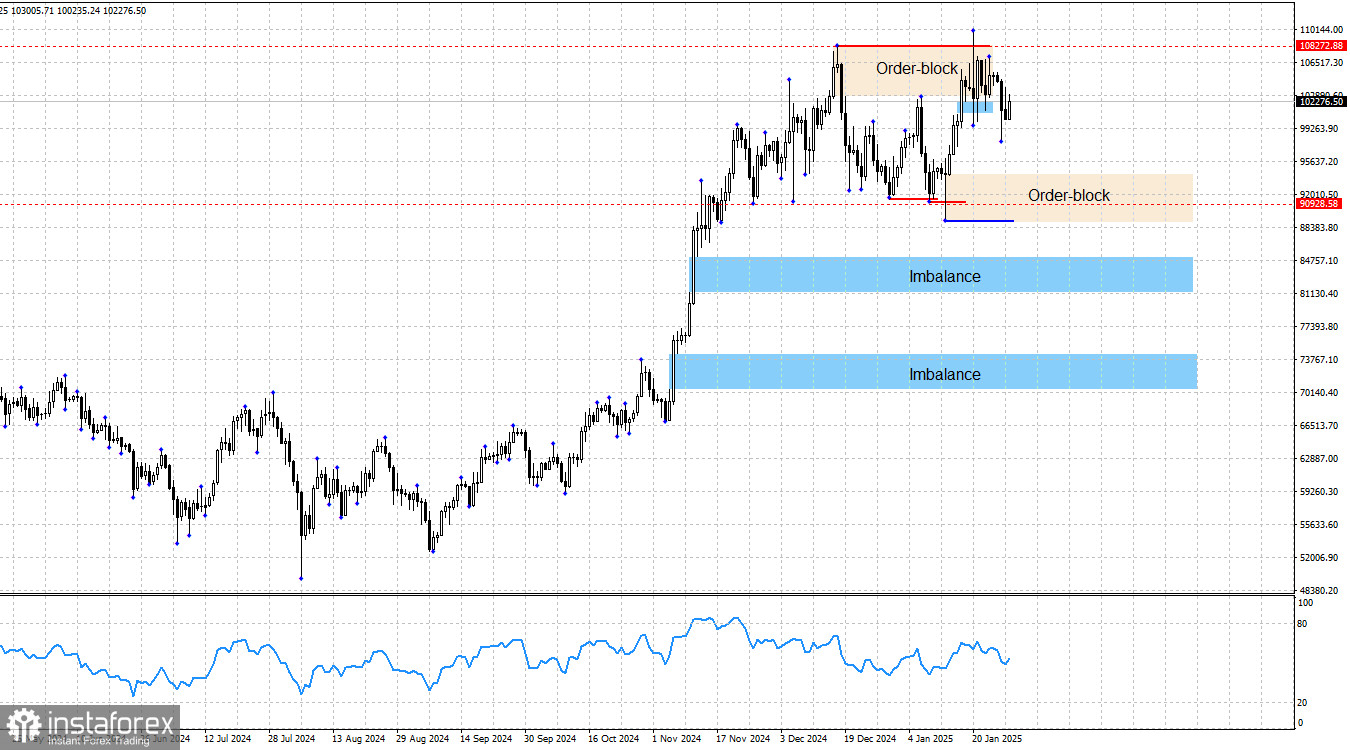Image resolution: width=1350 pixels, height=750 pixels.
Task: Click the indicator scale value 100
Action: coord(1305,603)
